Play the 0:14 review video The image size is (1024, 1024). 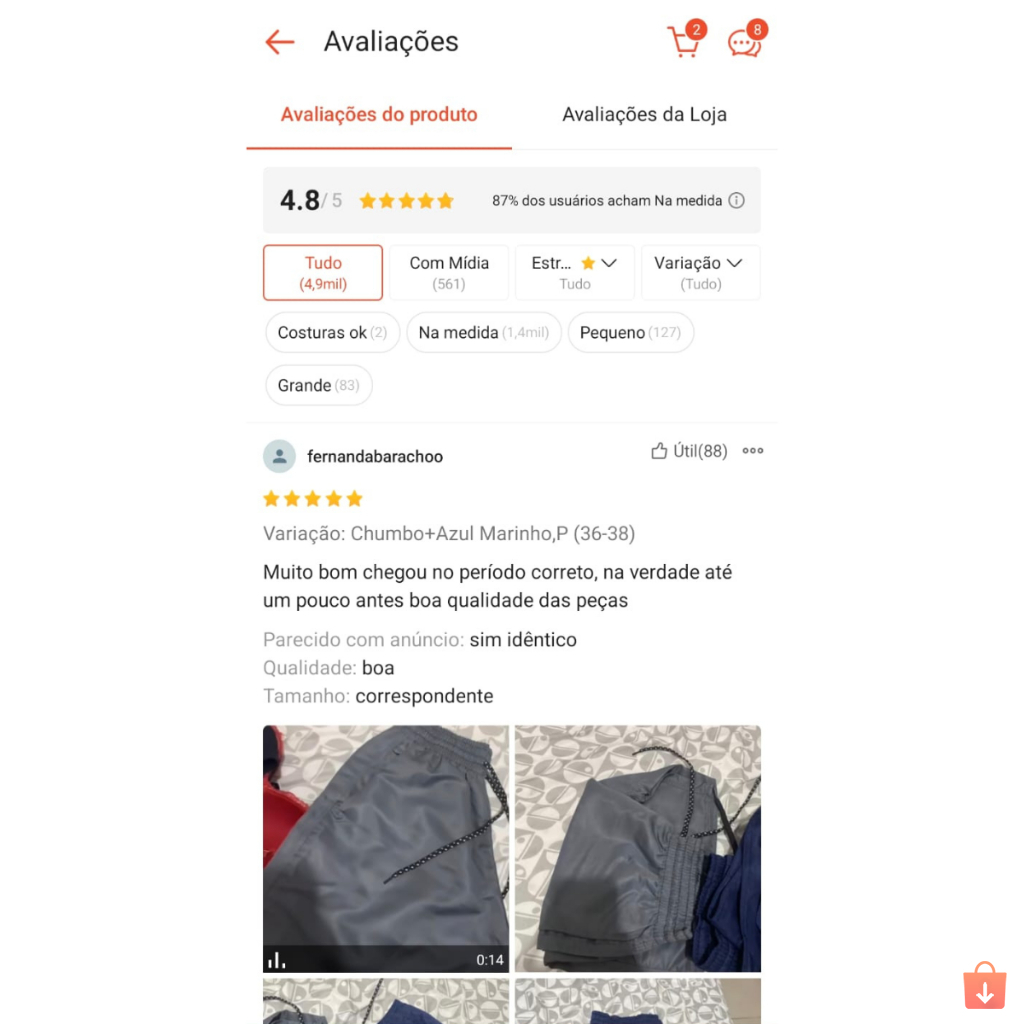pyautogui.click(x=386, y=848)
